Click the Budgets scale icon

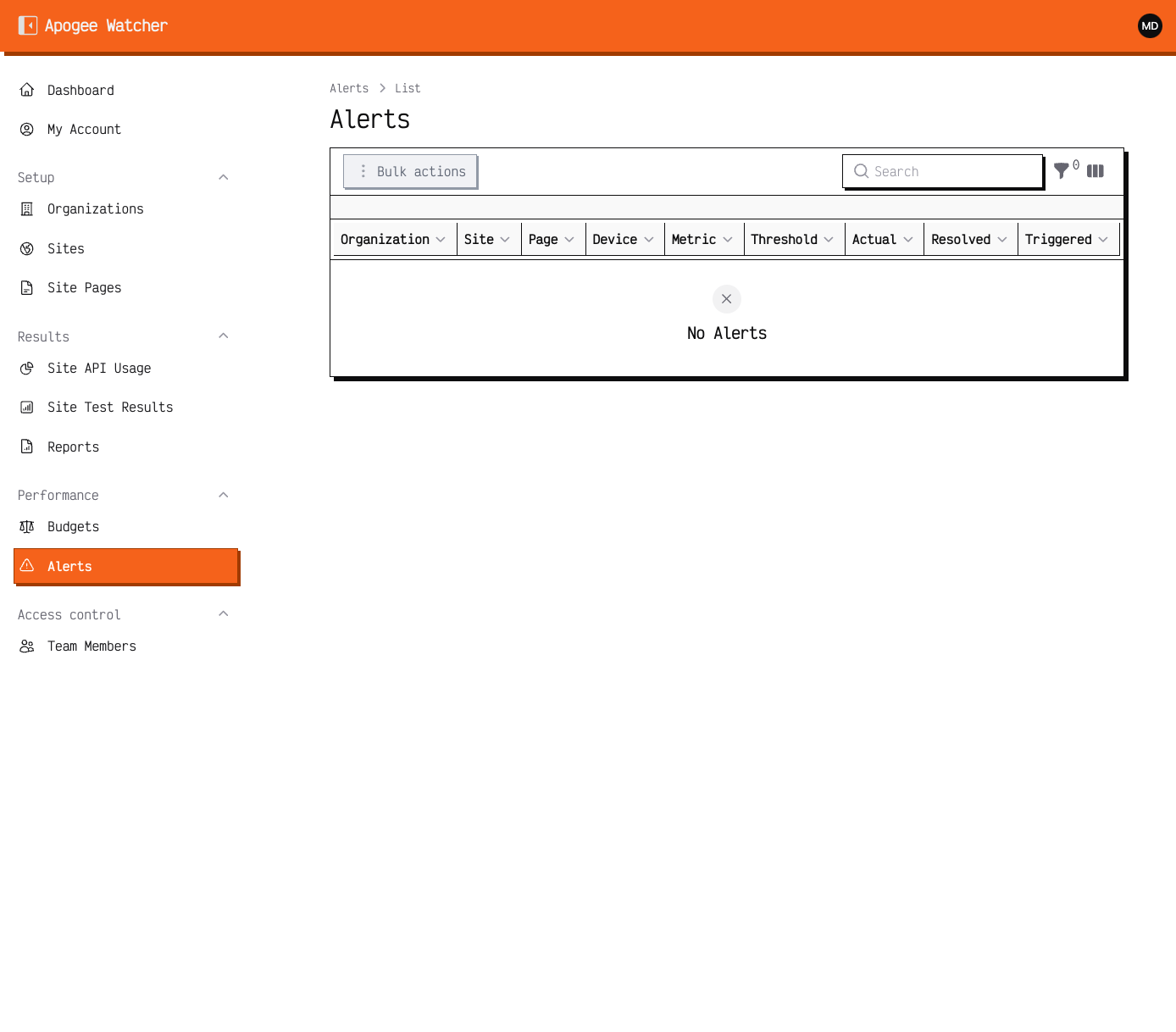27,526
